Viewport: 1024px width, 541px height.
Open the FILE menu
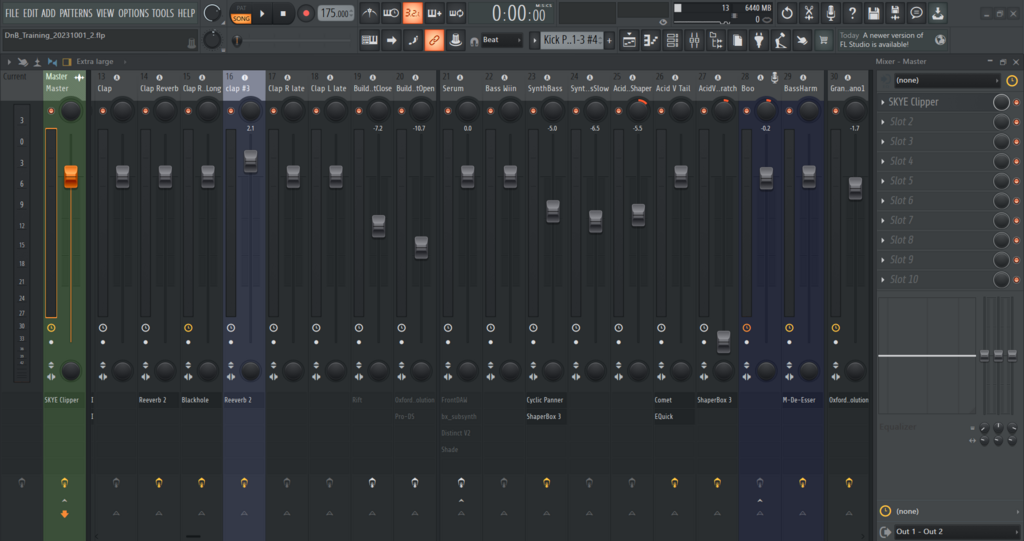(x=12, y=13)
